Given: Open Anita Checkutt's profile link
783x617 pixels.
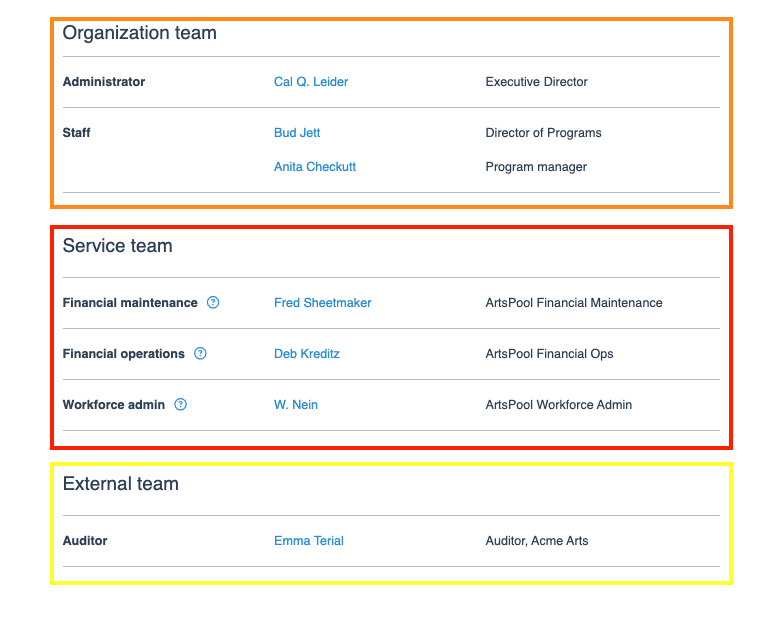Looking at the screenshot, I should (315, 167).
